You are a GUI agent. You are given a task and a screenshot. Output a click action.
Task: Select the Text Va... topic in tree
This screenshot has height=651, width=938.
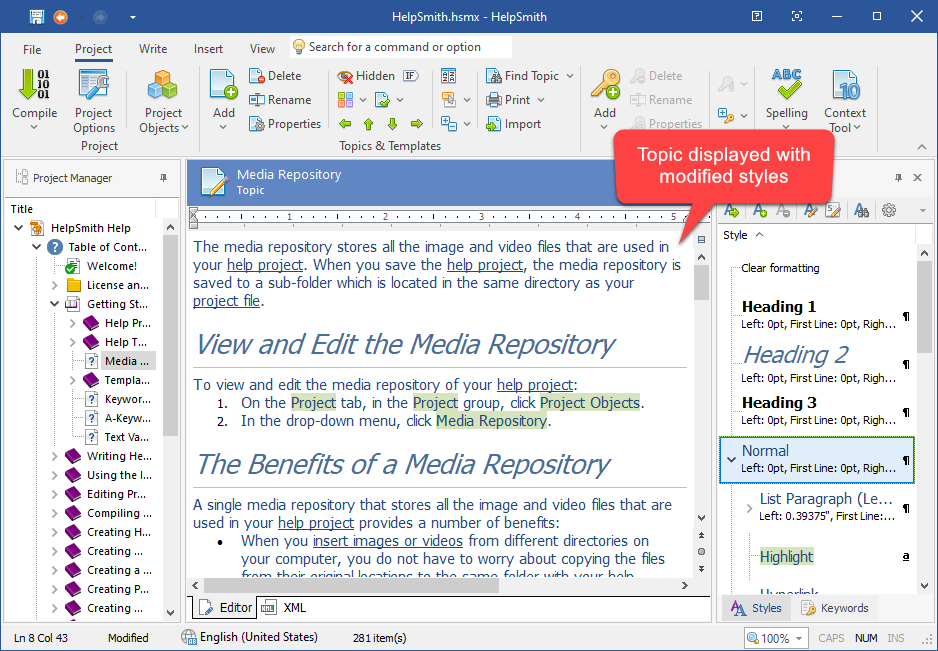pos(126,437)
